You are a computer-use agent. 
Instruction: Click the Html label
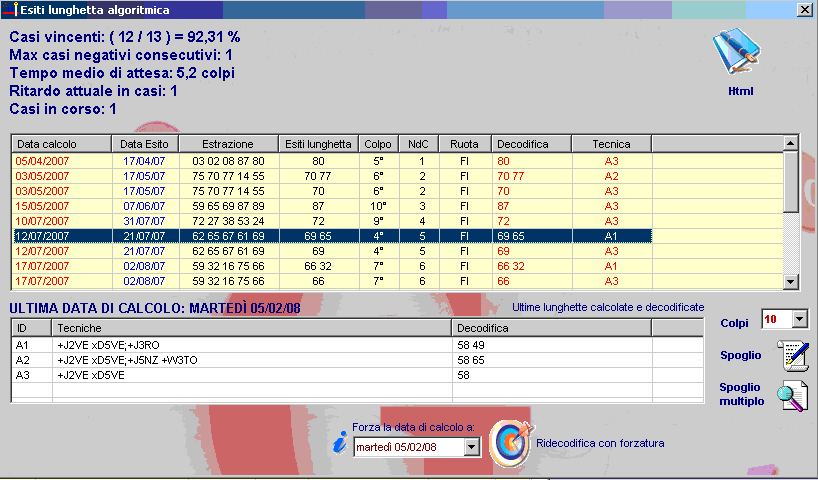tap(740, 91)
